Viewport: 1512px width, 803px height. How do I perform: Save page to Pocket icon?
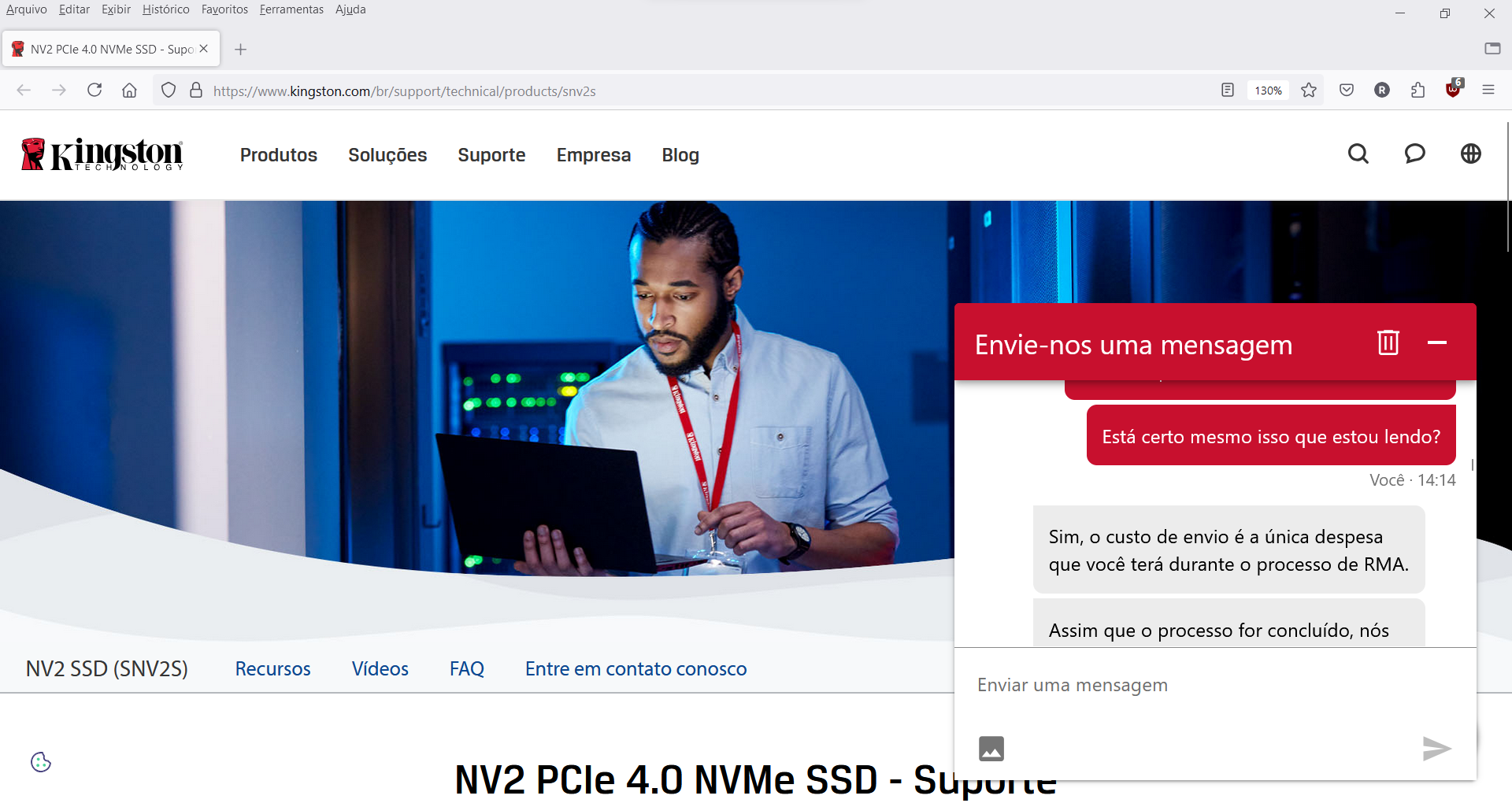[x=1347, y=91]
